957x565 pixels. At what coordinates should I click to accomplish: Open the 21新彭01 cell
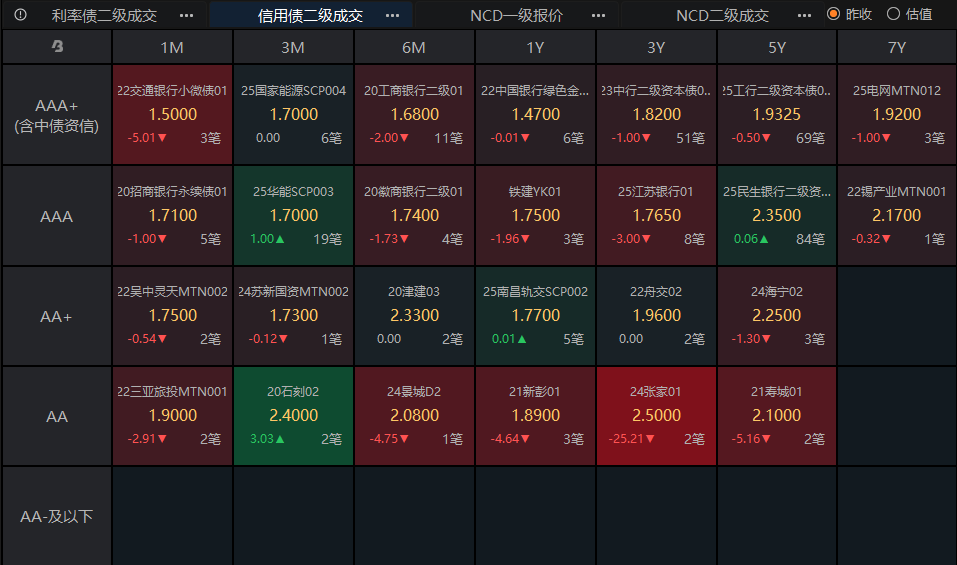point(535,416)
